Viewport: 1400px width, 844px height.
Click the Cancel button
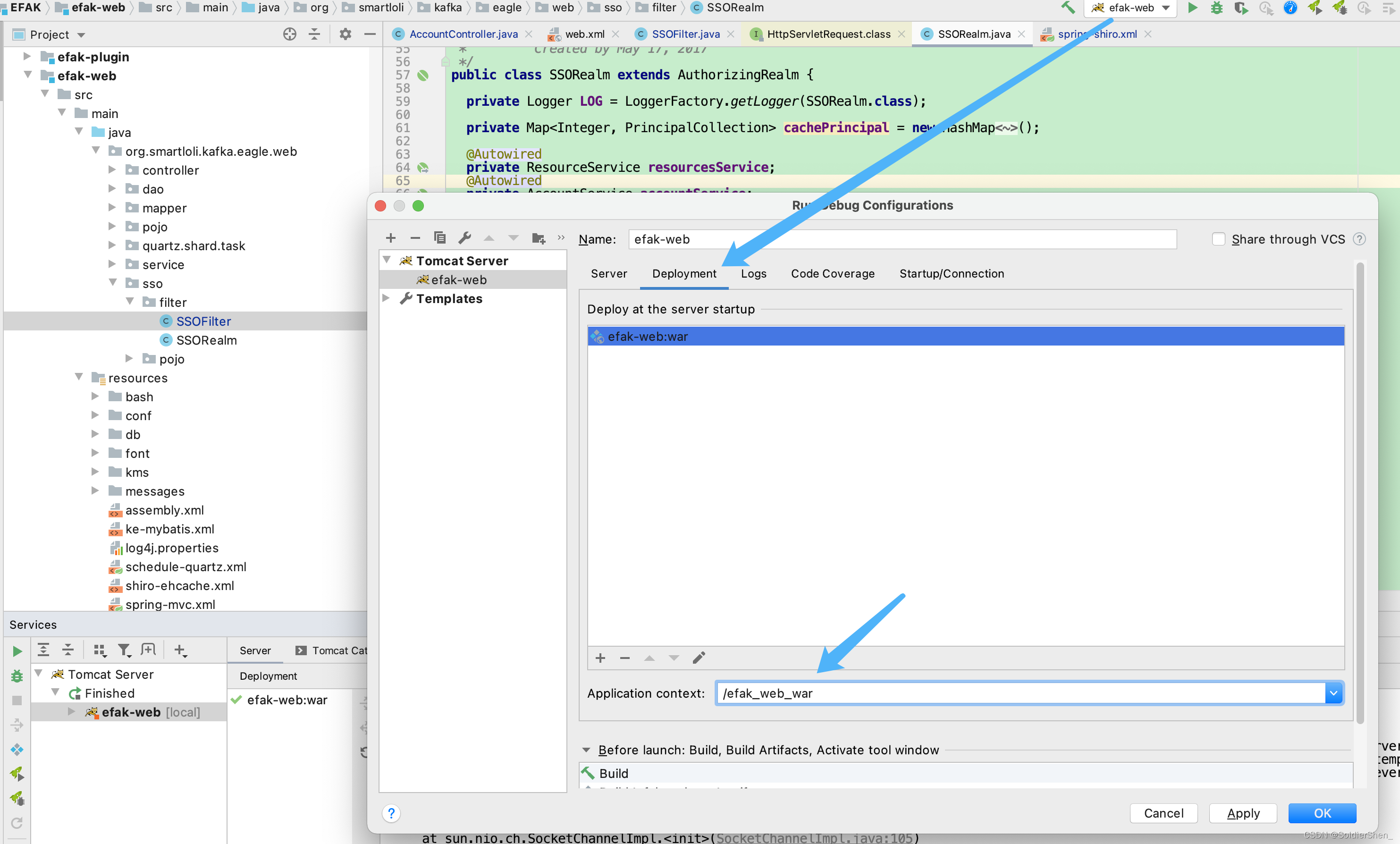[x=1163, y=813]
